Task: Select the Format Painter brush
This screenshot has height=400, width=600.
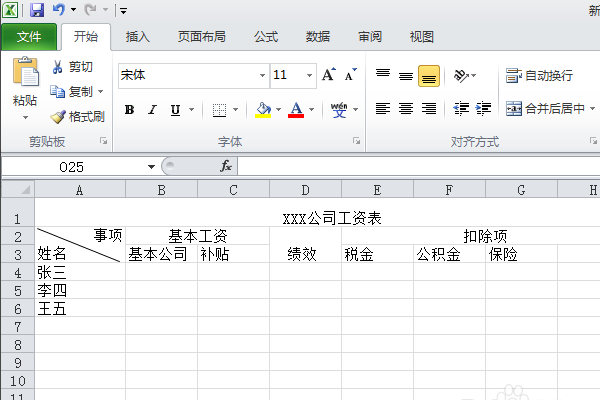Action: (x=78, y=117)
